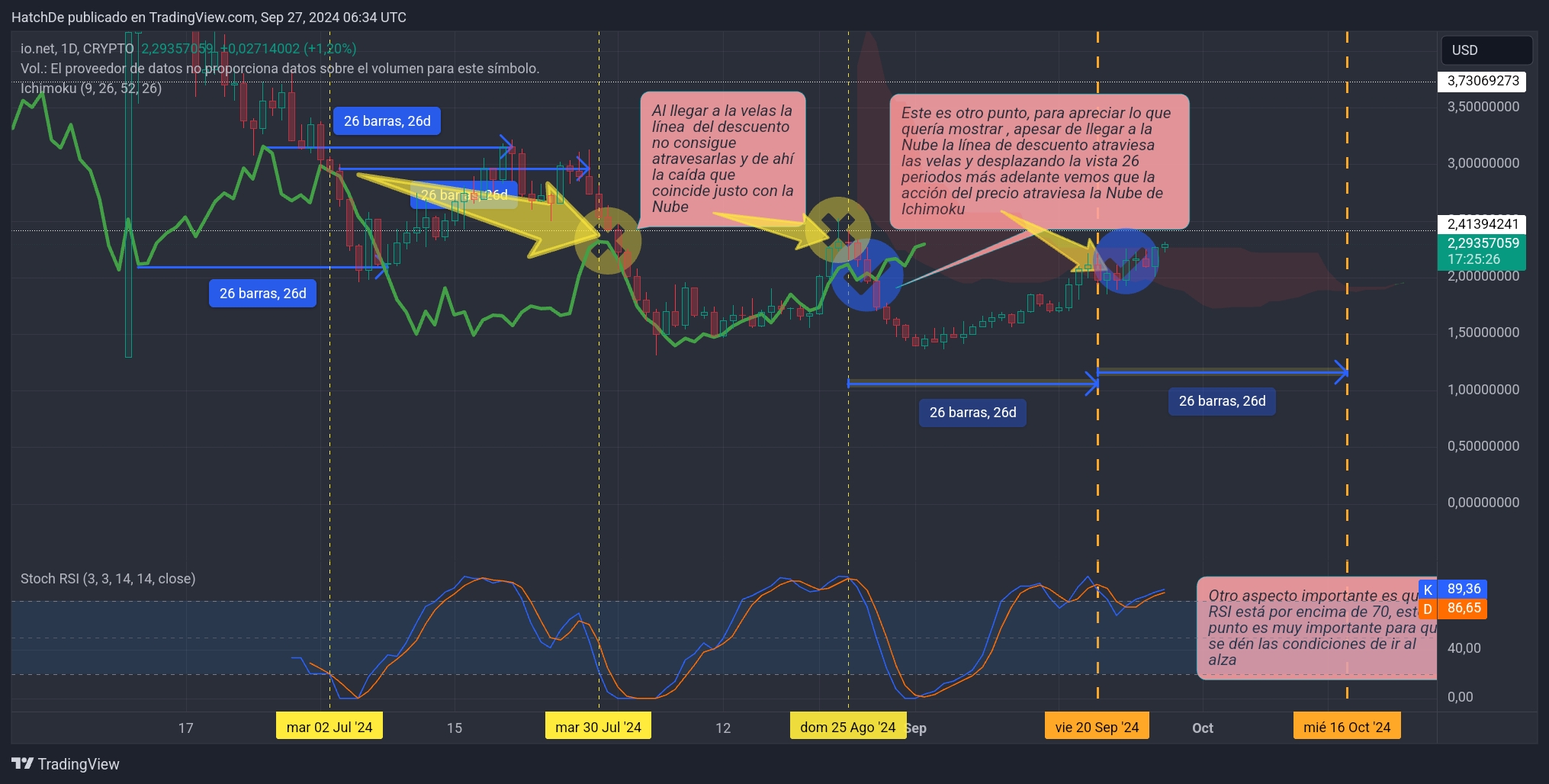Click the Oct label on the time axis
Viewport: 1549px width, 784px height.
click(1203, 728)
